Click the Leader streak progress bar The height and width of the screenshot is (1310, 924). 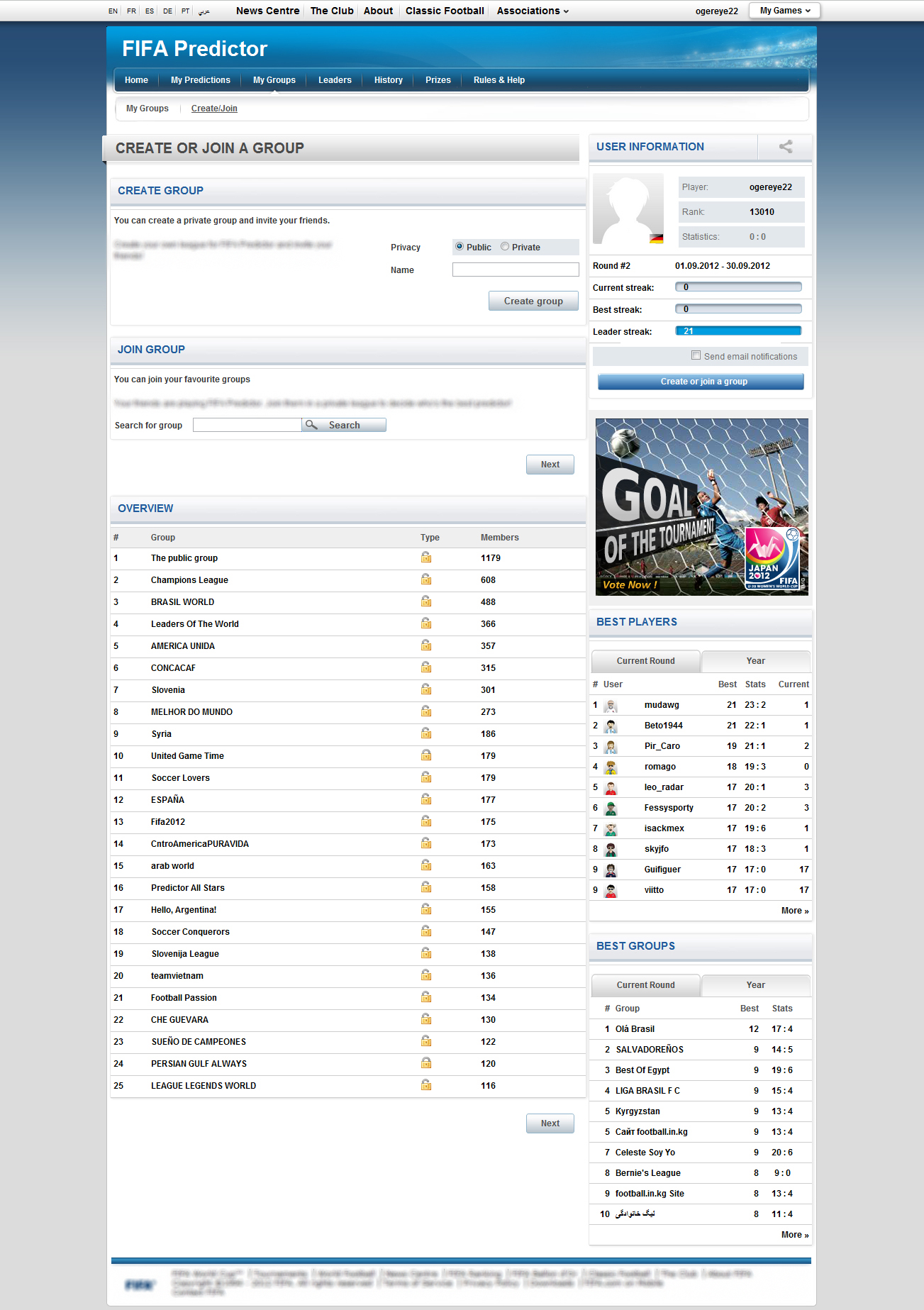tap(738, 331)
